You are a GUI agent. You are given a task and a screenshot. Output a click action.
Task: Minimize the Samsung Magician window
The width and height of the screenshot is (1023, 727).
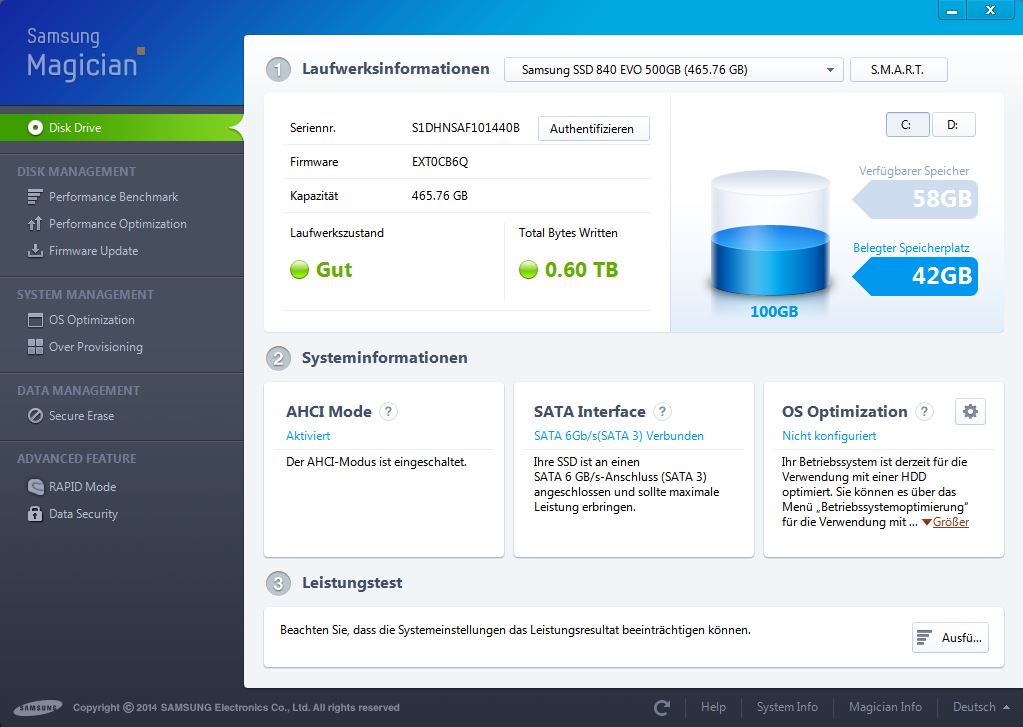952,10
